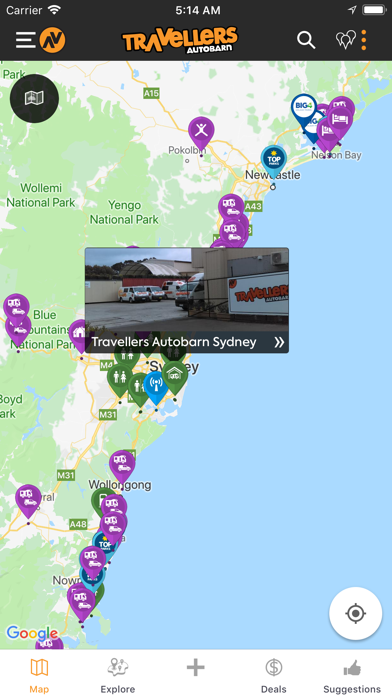Screen dimensions: 392x696
Task: Open the orange three-dot overflow menu
Action: pos(364,40)
